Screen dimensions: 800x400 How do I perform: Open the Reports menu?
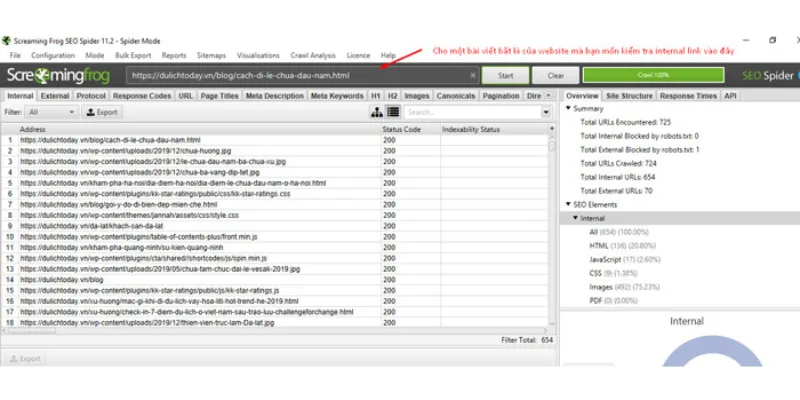[x=174, y=55]
